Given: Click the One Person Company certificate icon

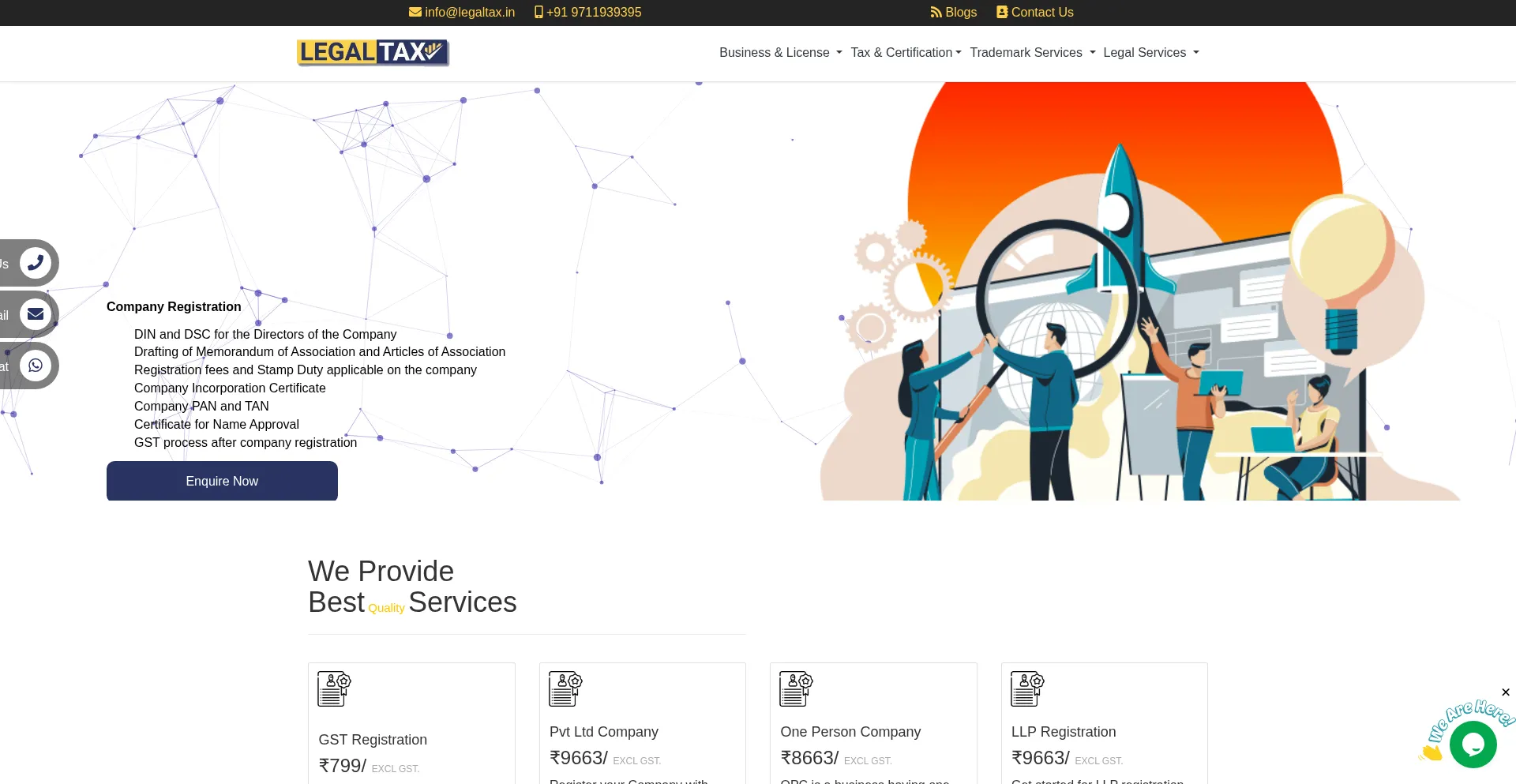Looking at the screenshot, I should pos(796,688).
